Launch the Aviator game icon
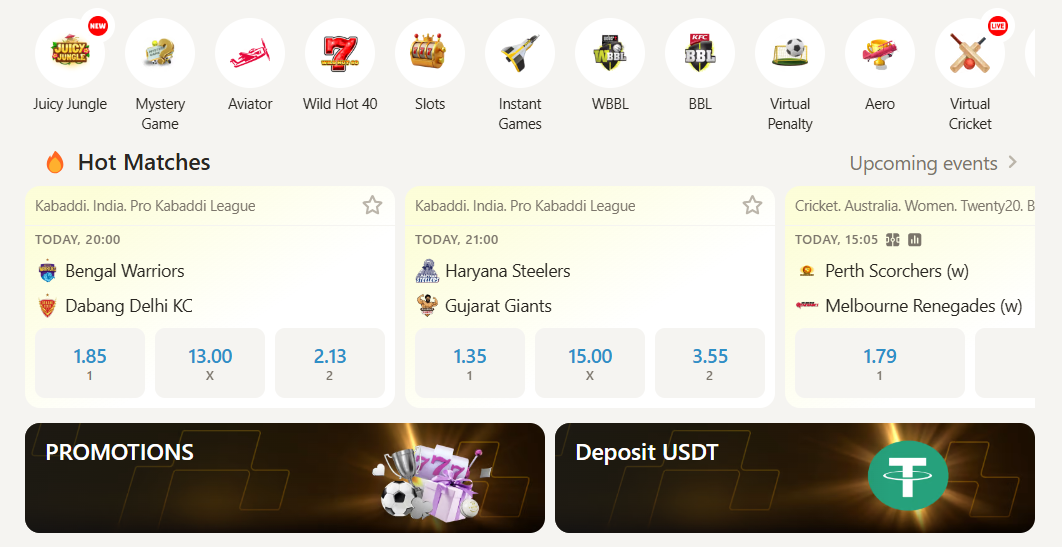Screen dimensions: 1062x547 click(x=250, y=53)
